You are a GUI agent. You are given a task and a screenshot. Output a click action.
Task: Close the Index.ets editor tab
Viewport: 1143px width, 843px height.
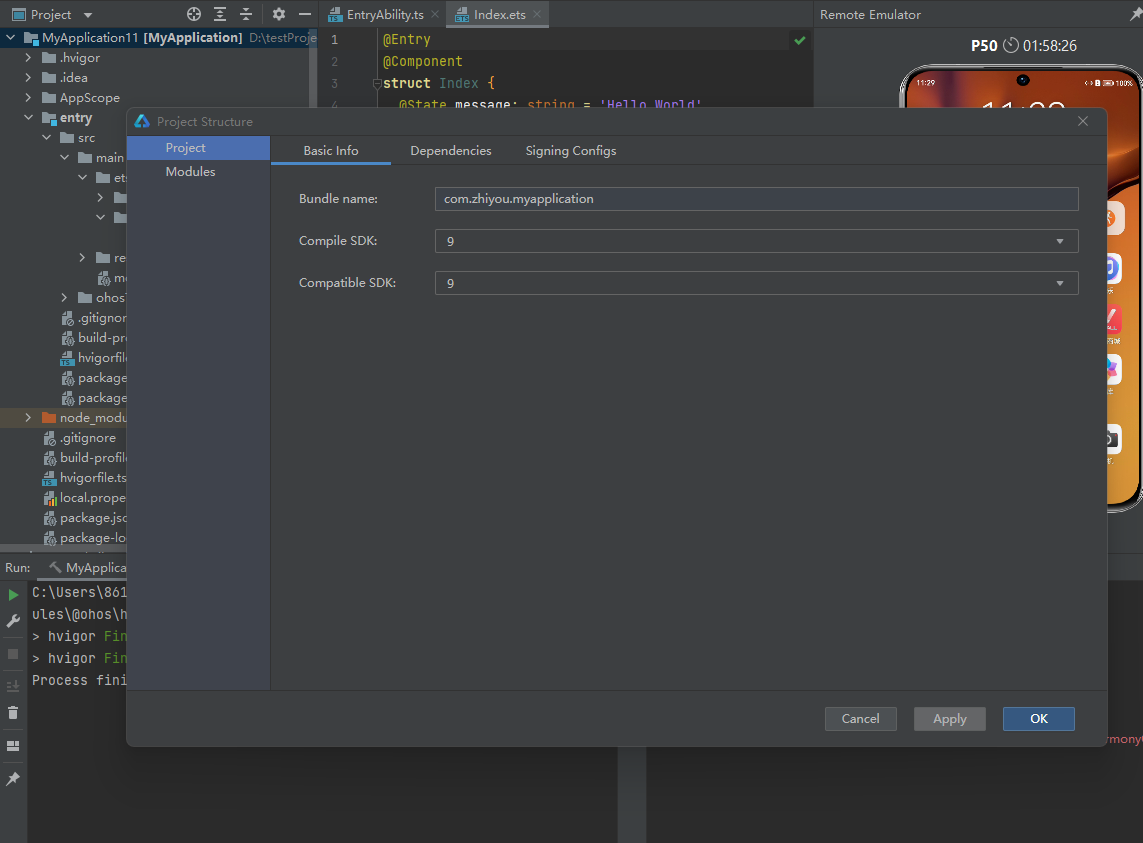[x=537, y=14]
